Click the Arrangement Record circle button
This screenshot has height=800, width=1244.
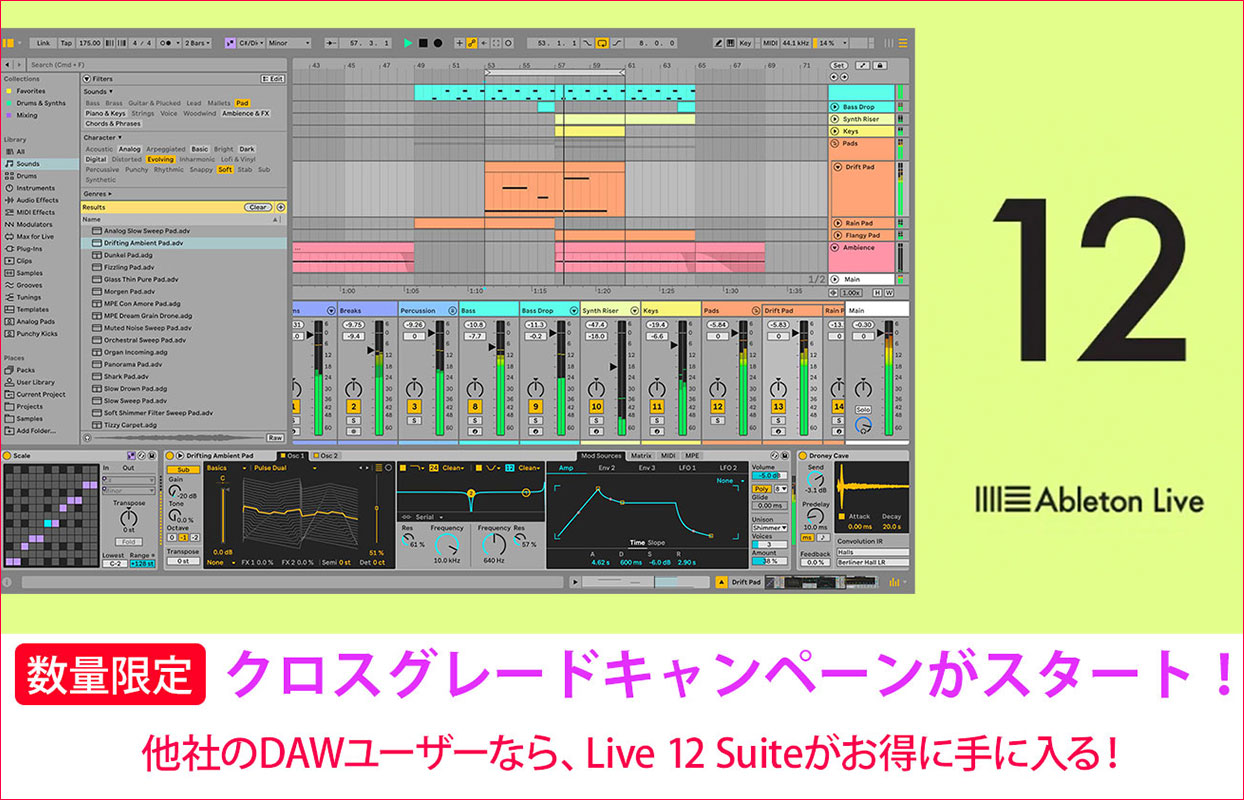(437, 43)
